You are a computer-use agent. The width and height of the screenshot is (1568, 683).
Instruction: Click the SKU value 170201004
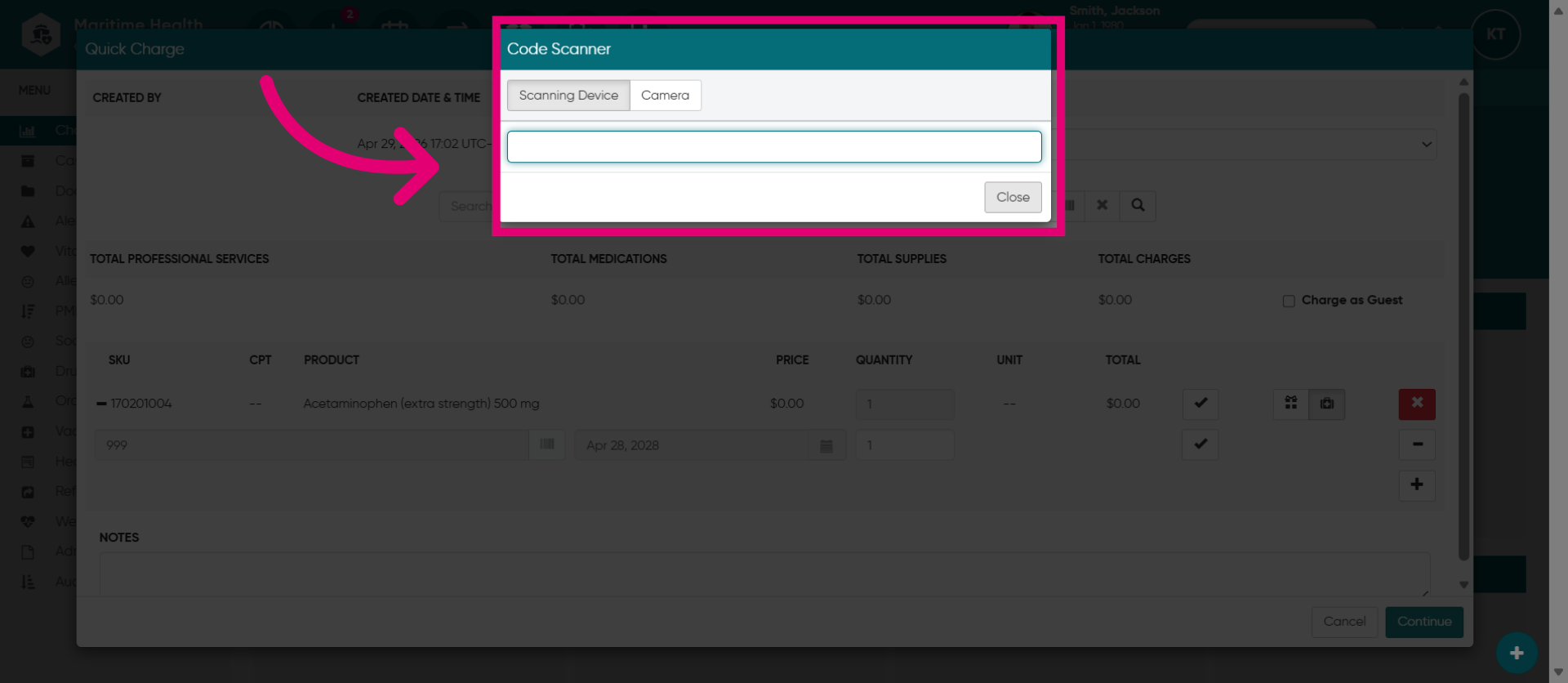tap(141, 404)
